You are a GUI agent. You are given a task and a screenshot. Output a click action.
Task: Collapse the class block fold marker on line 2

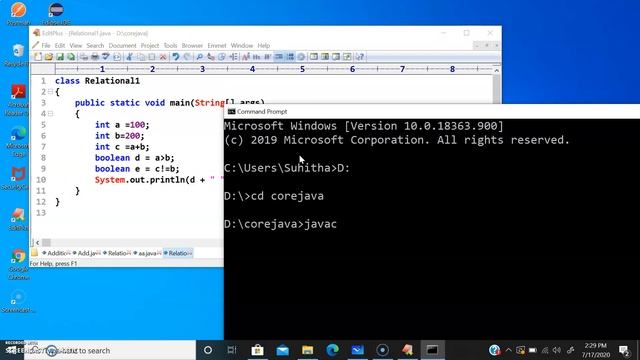click(50, 92)
